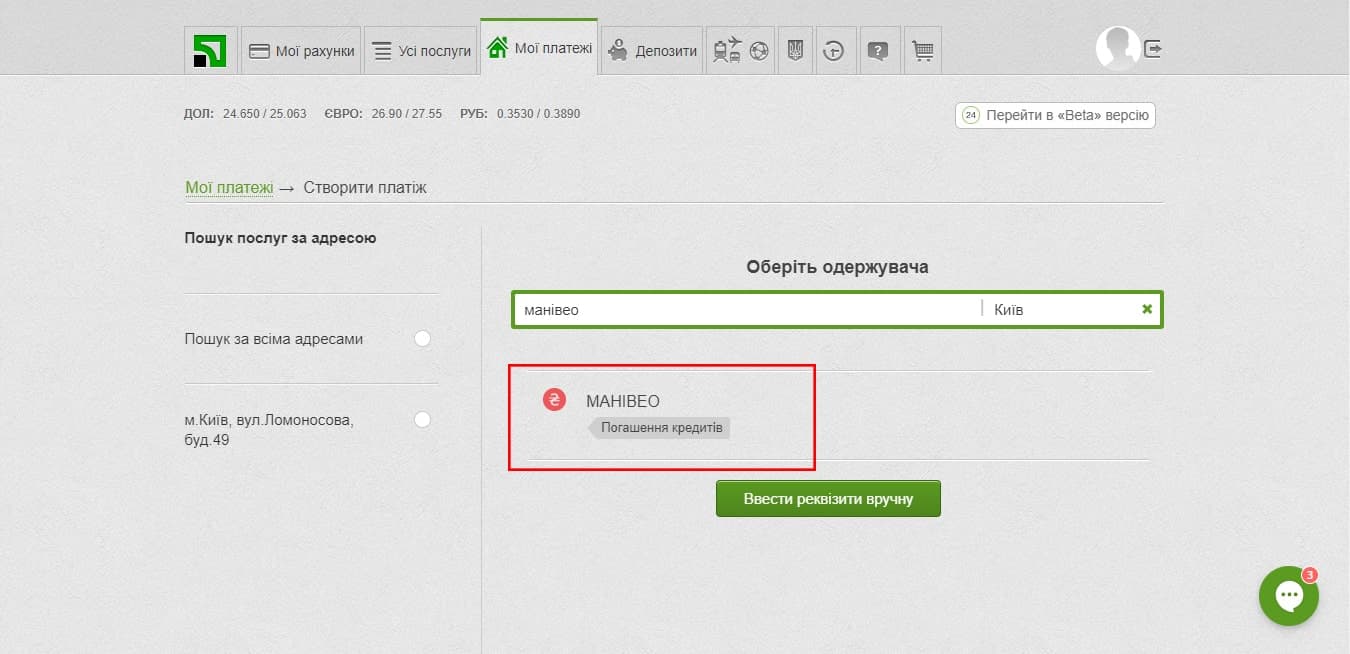Open the Депозити tab

pos(652,51)
